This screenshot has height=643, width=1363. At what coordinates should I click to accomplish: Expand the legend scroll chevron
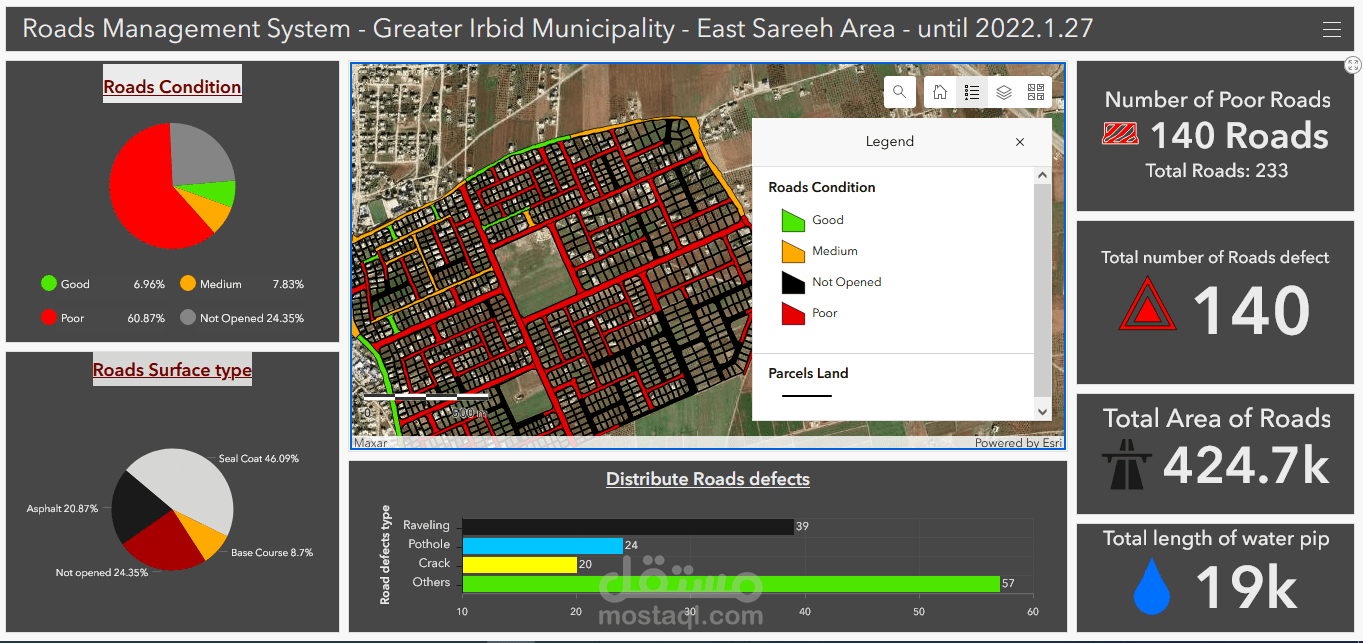(x=1042, y=410)
